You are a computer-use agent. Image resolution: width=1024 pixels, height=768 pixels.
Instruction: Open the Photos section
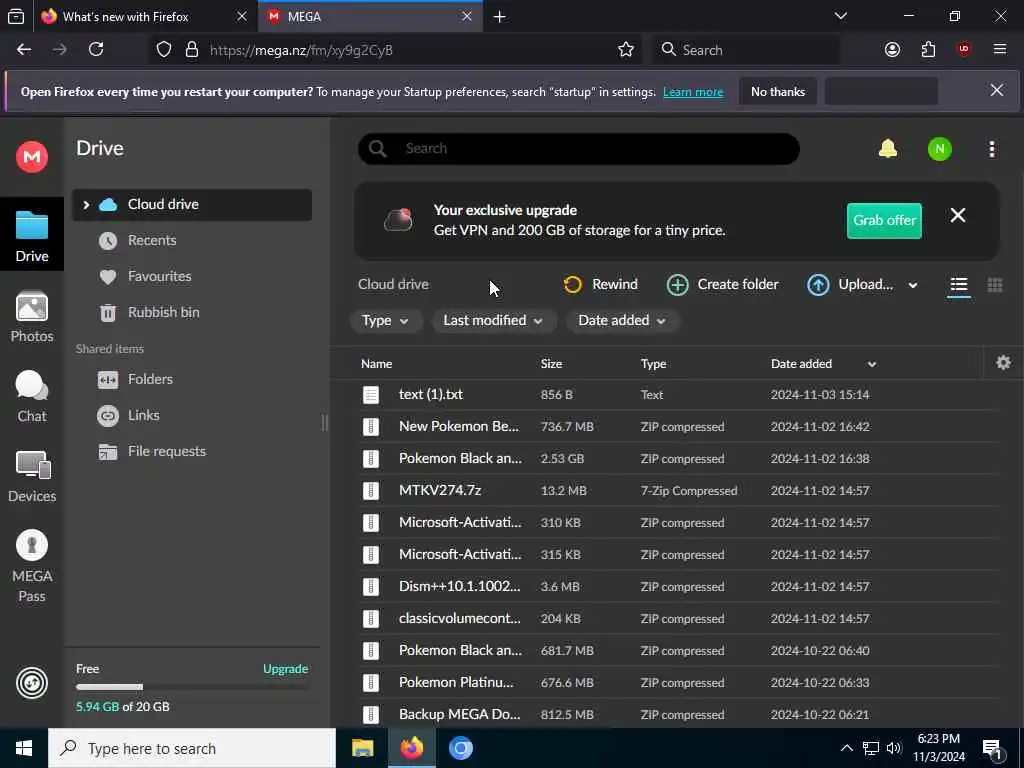31,317
